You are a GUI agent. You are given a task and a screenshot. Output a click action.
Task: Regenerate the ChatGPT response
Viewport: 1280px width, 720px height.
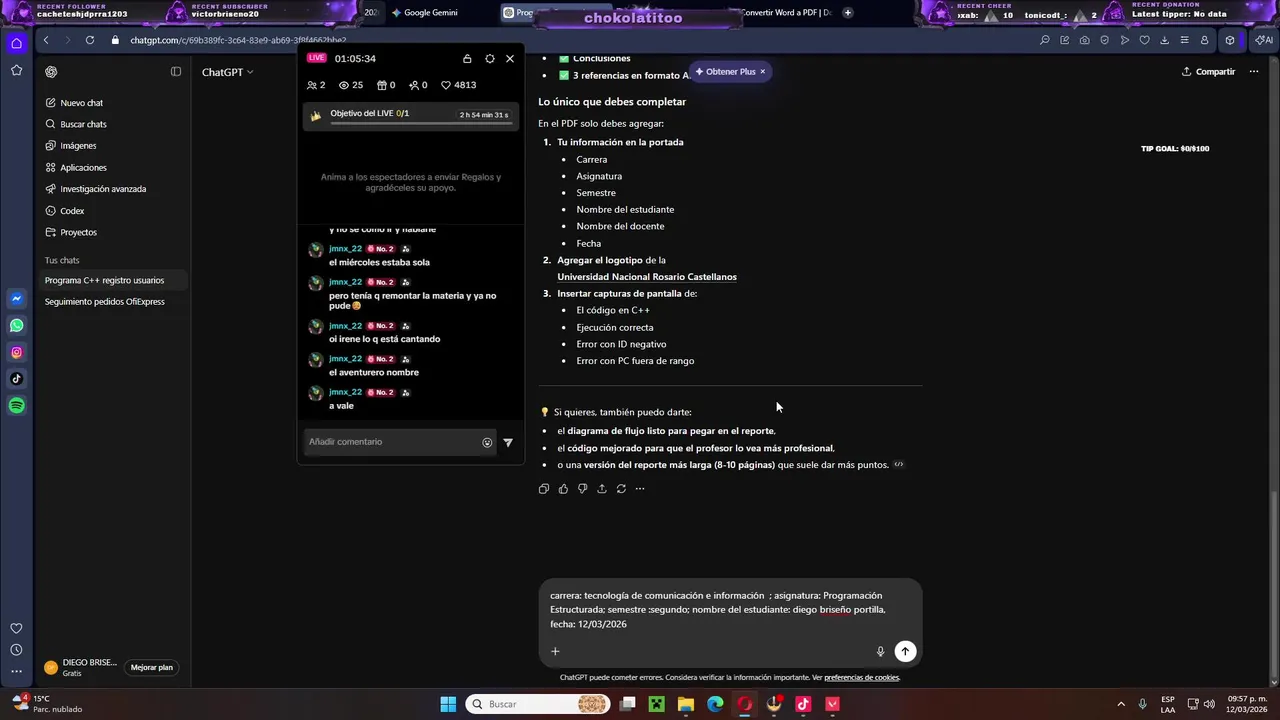[621, 489]
